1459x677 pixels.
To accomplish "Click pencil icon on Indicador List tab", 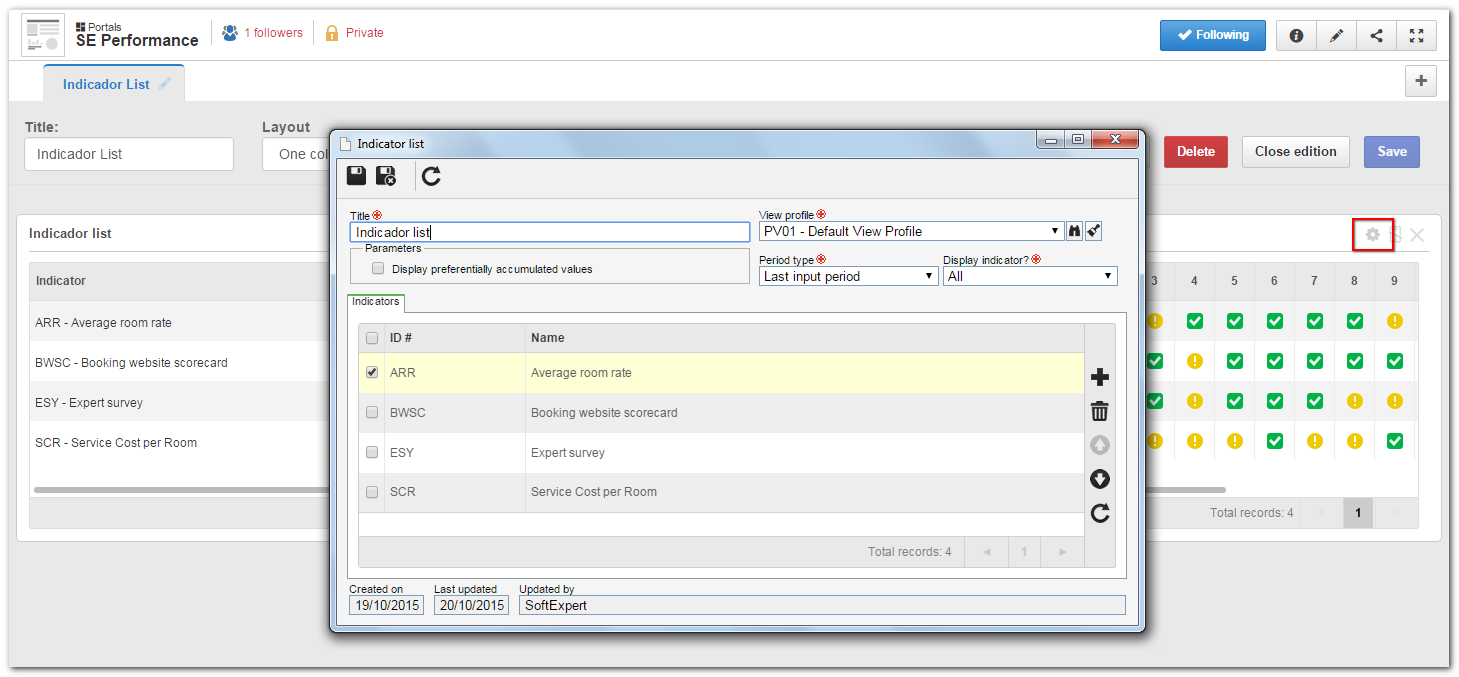I will (x=165, y=84).
